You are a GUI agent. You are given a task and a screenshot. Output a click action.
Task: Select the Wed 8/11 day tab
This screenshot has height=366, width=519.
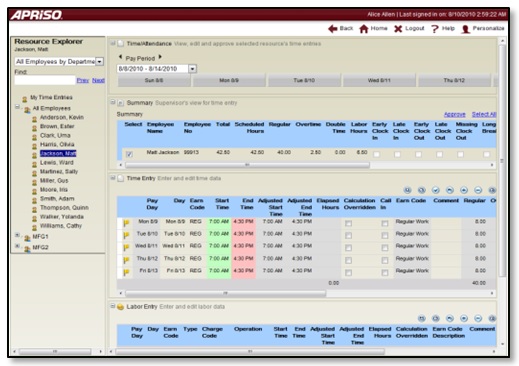click(x=379, y=80)
